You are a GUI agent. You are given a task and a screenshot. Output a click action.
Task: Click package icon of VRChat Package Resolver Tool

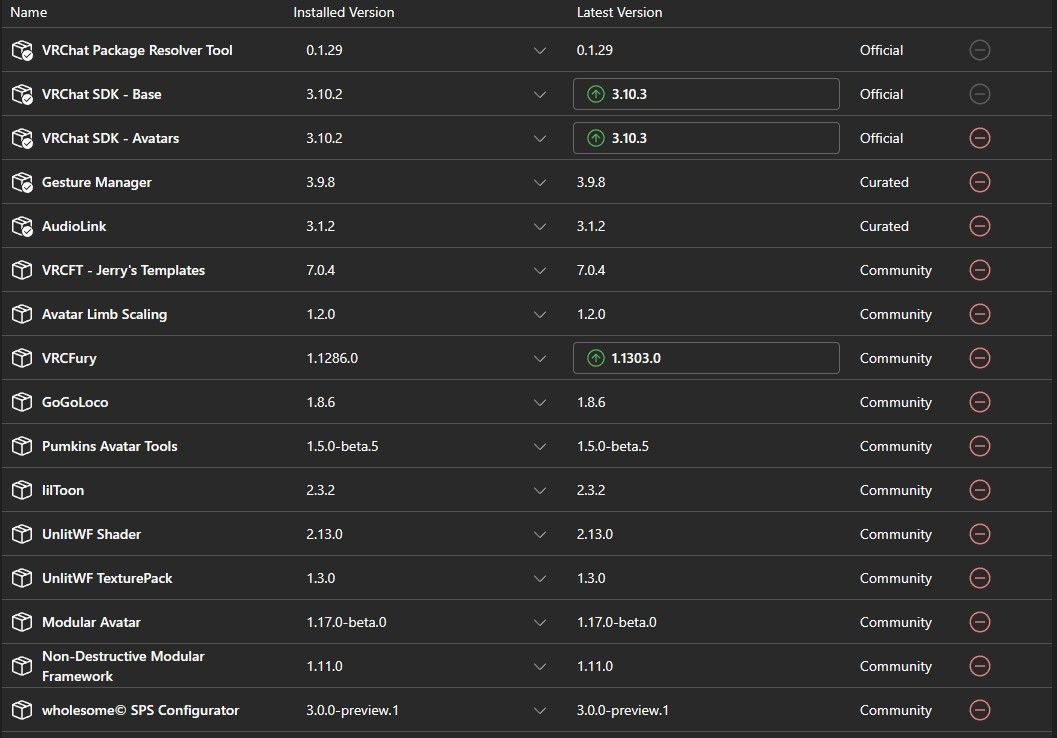coord(22,50)
